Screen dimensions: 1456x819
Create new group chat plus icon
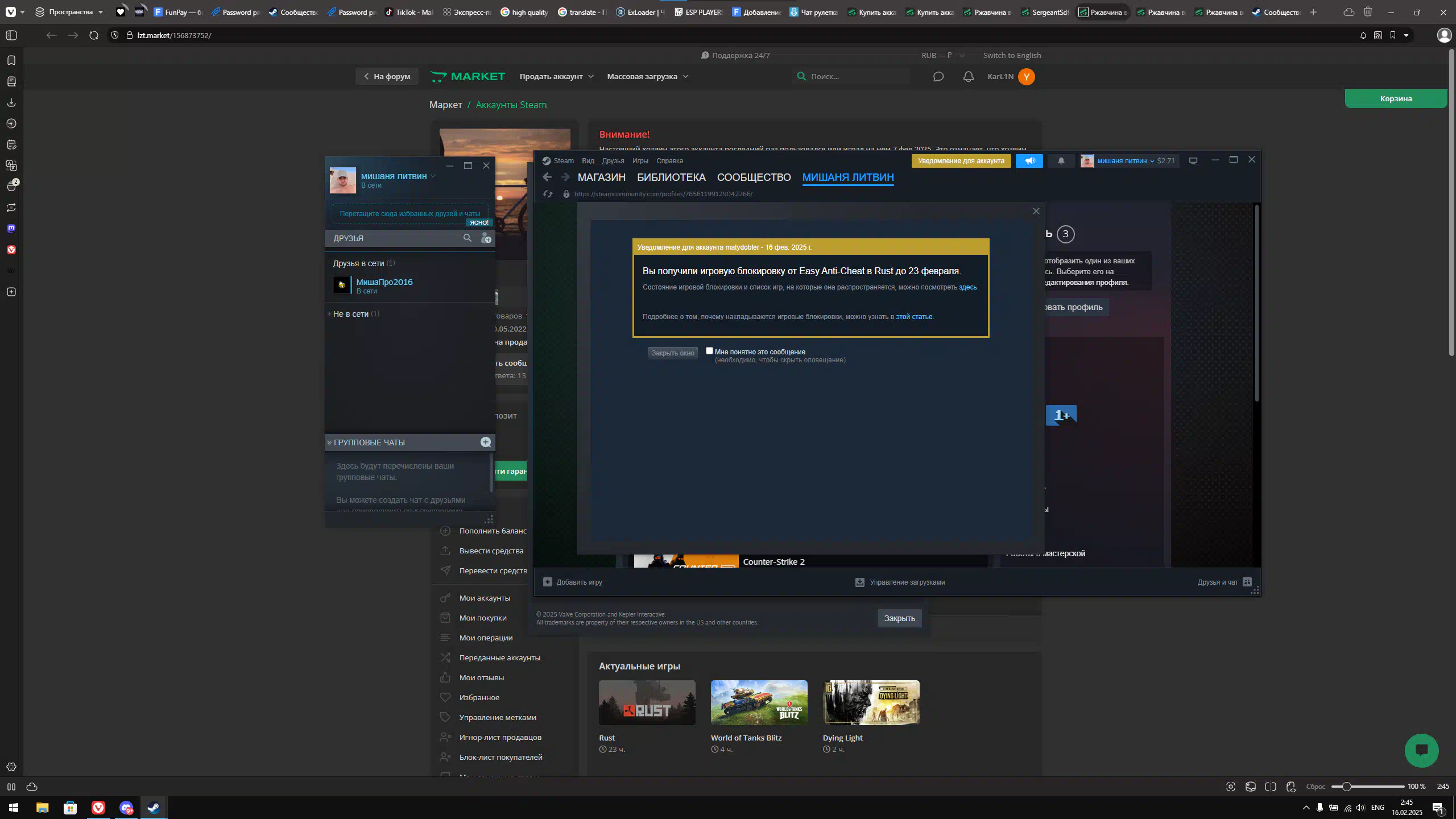point(486,442)
